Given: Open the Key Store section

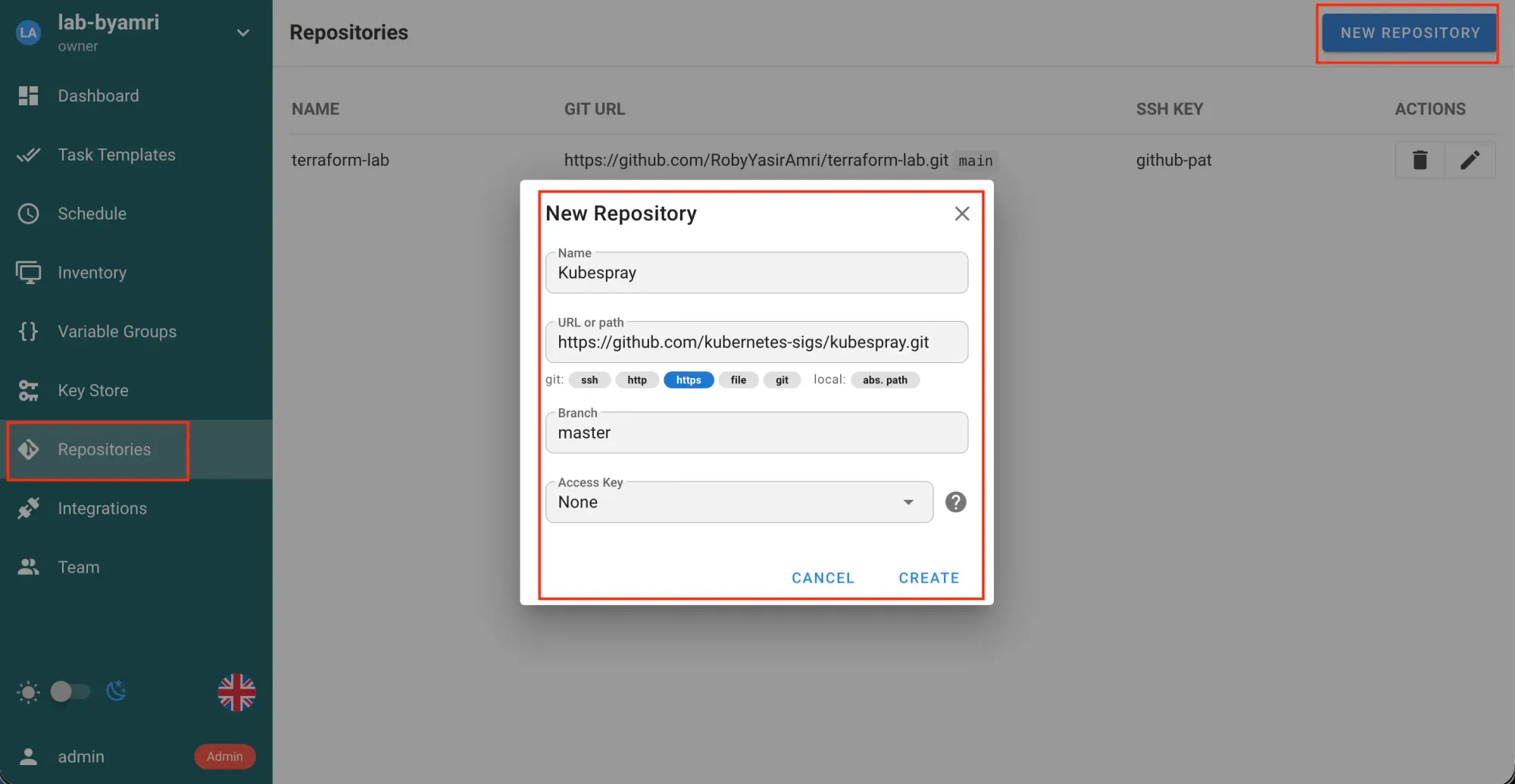Looking at the screenshot, I should tap(92, 390).
